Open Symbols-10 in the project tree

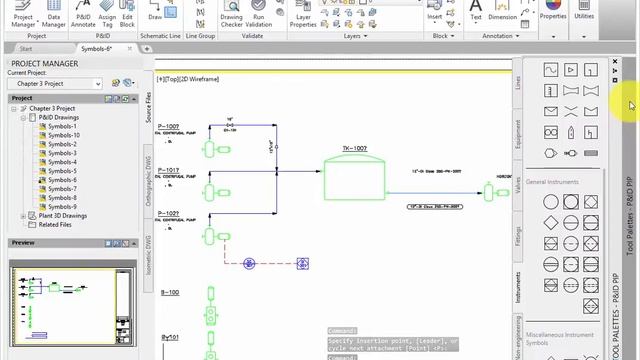click(64, 136)
